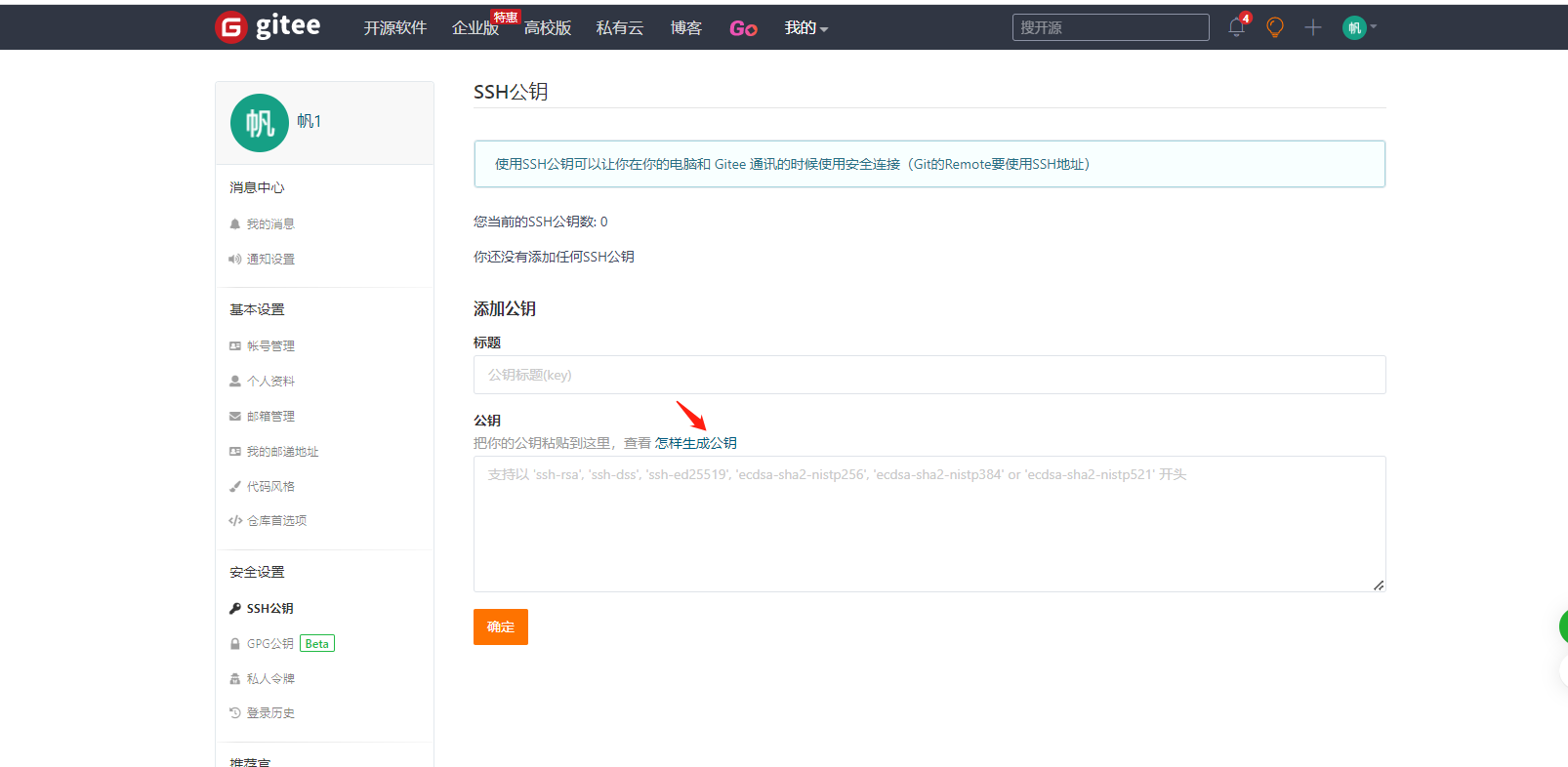The image size is (1568, 767).
Task: Click the card icon beside 我的邮递地址
Action: coord(235,452)
